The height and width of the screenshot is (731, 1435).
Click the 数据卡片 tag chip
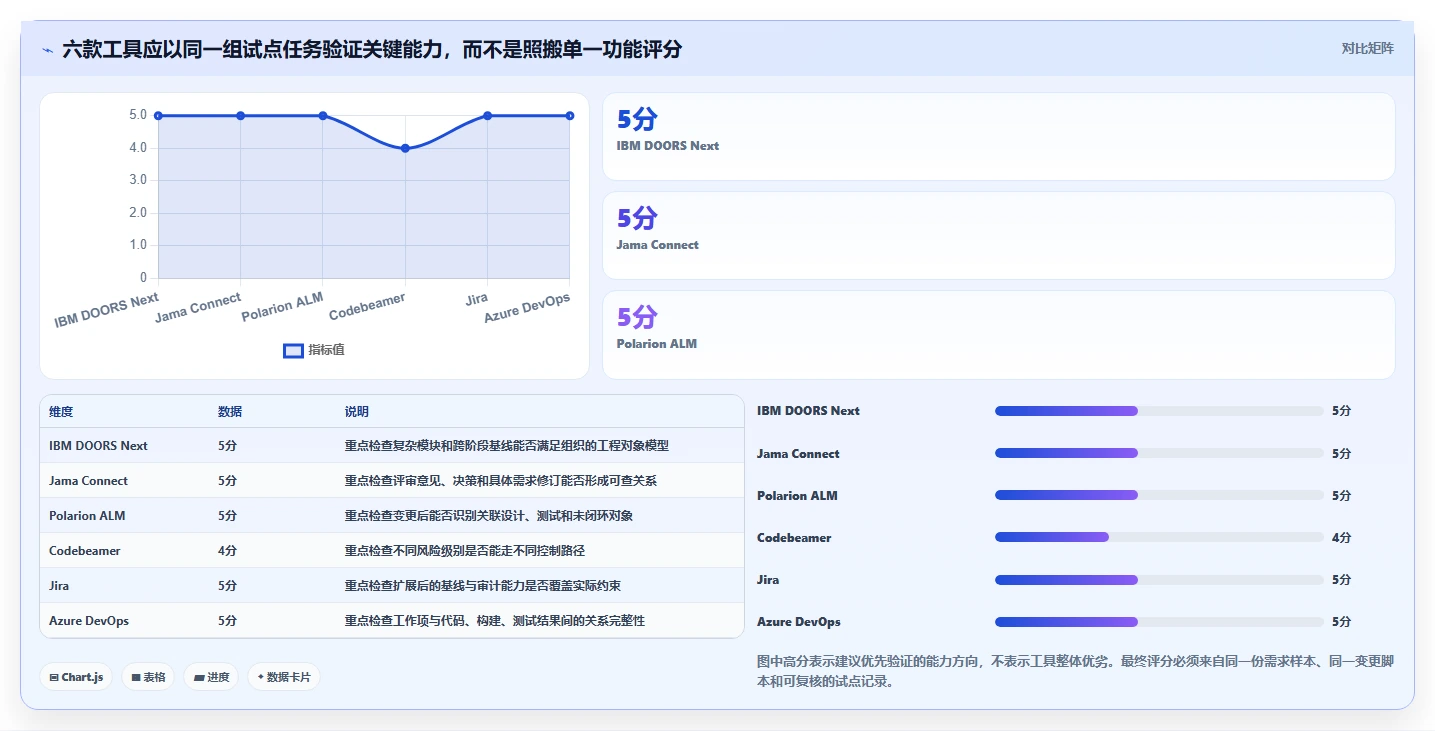pos(284,677)
